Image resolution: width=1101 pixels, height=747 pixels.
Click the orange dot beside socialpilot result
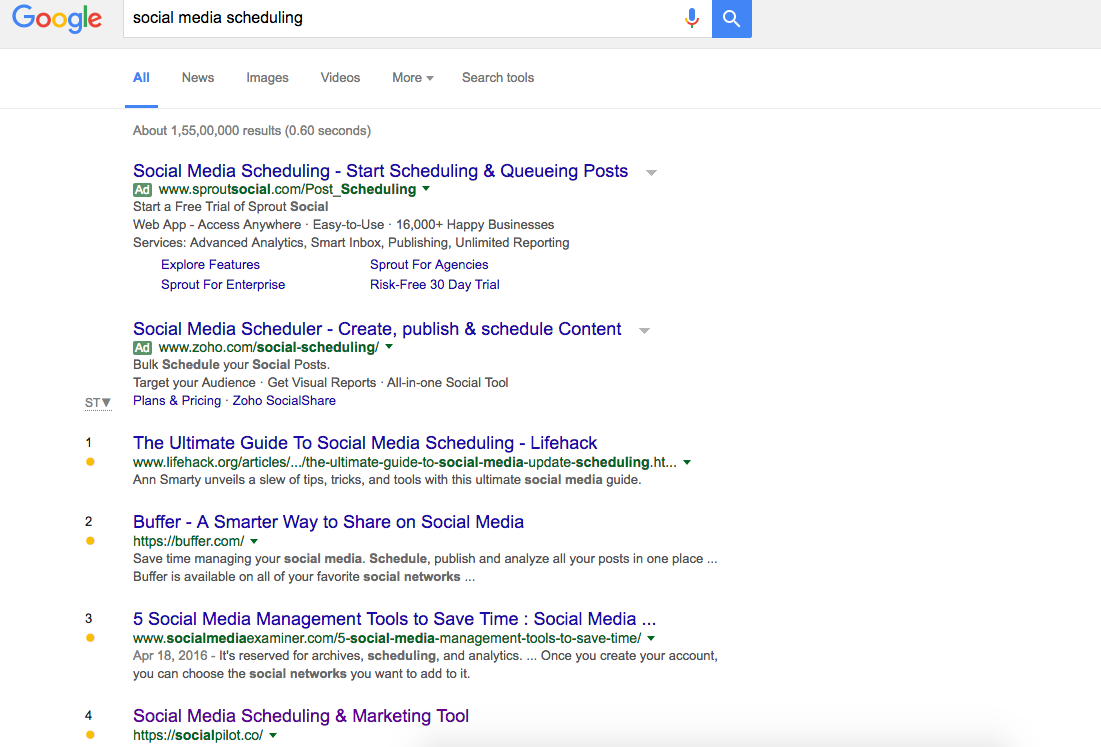[x=90, y=735]
